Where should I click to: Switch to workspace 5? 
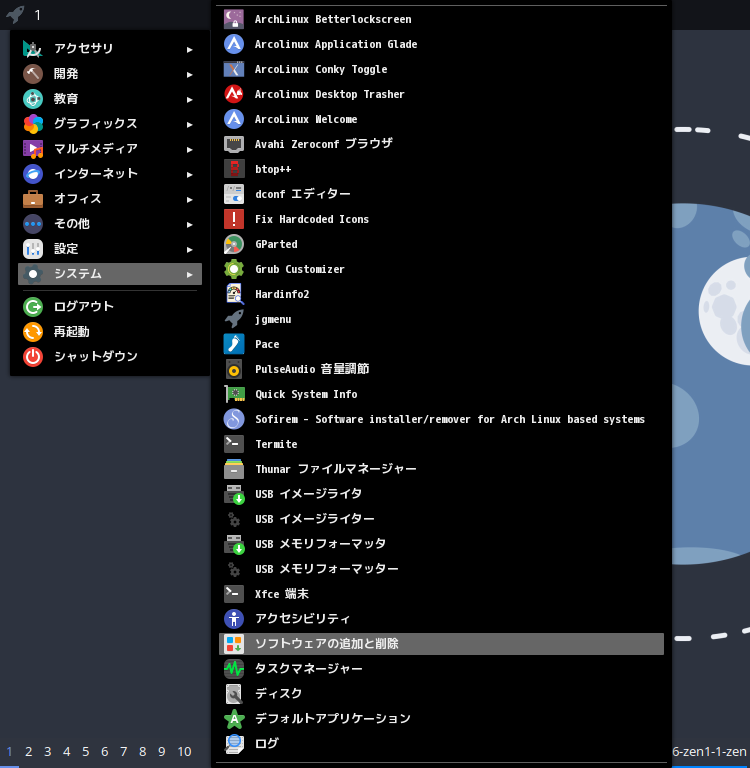86,752
